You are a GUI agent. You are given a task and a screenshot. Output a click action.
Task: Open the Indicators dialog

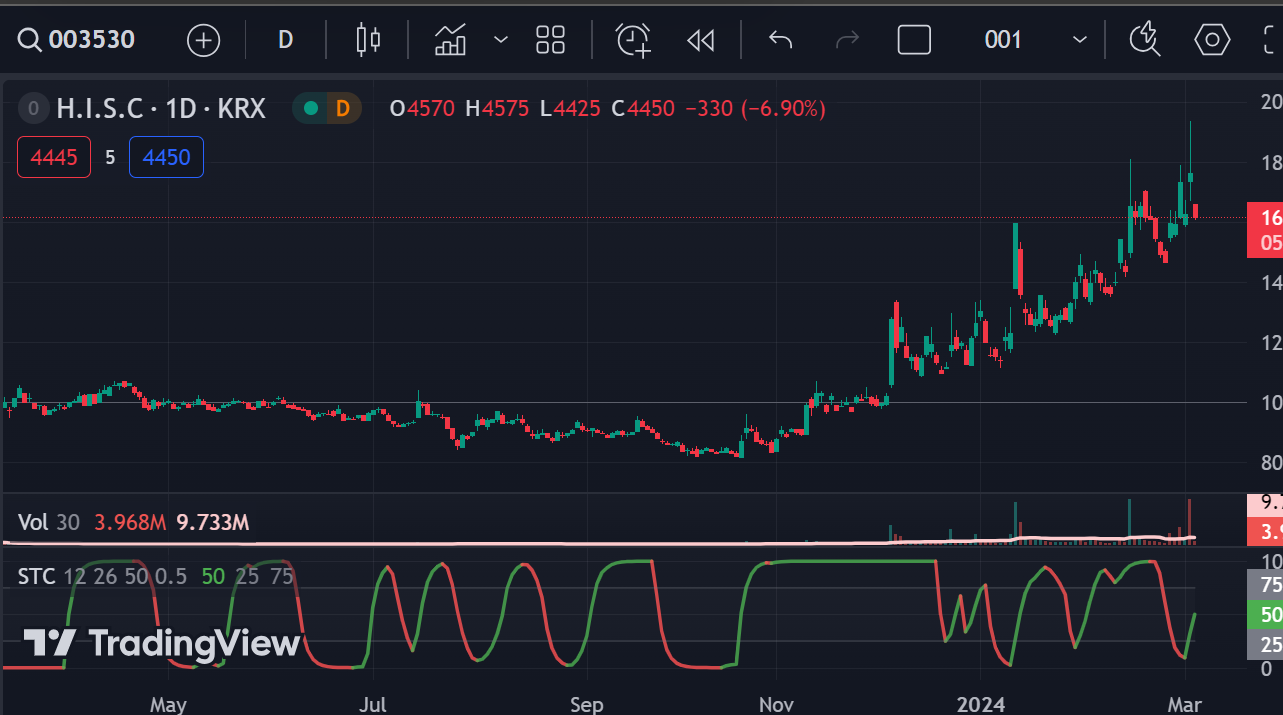tap(451, 40)
